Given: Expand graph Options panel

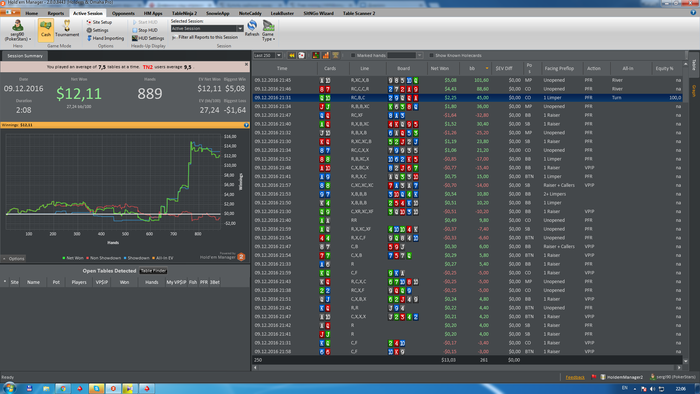Looking at the screenshot, I should tap(14, 258).
